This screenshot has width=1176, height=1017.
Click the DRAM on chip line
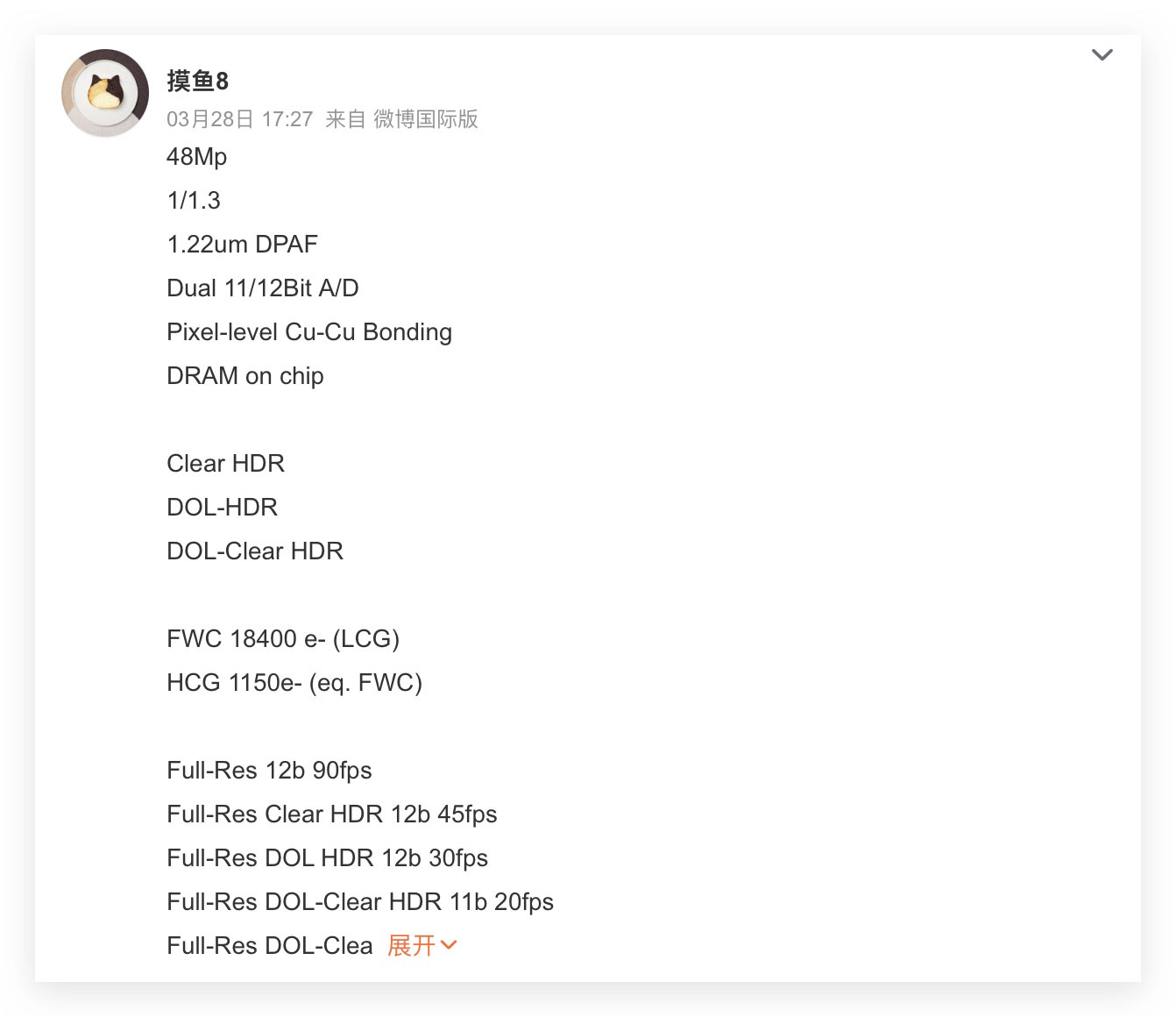[245, 376]
